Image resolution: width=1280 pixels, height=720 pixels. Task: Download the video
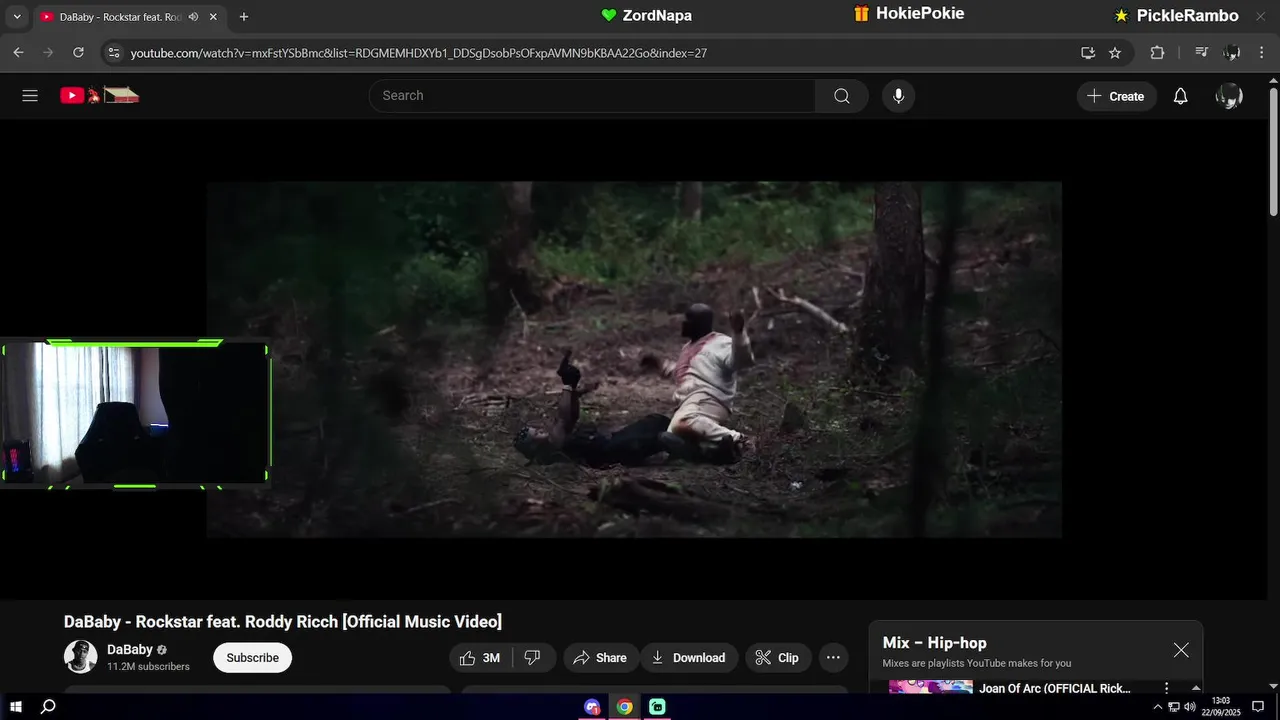pyautogui.click(x=689, y=658)
